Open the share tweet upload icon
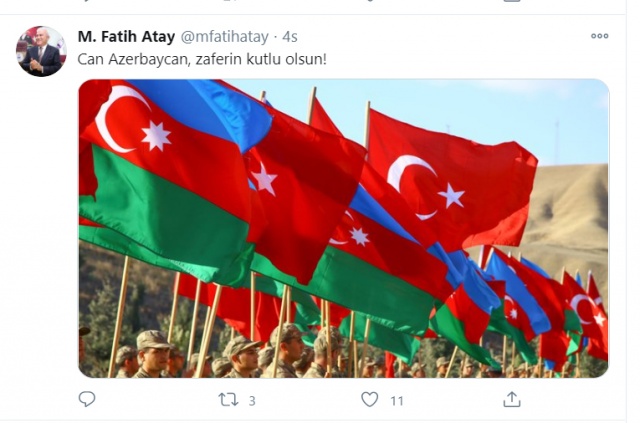Viewport: 640px width, 423px height. pos(511,399)
